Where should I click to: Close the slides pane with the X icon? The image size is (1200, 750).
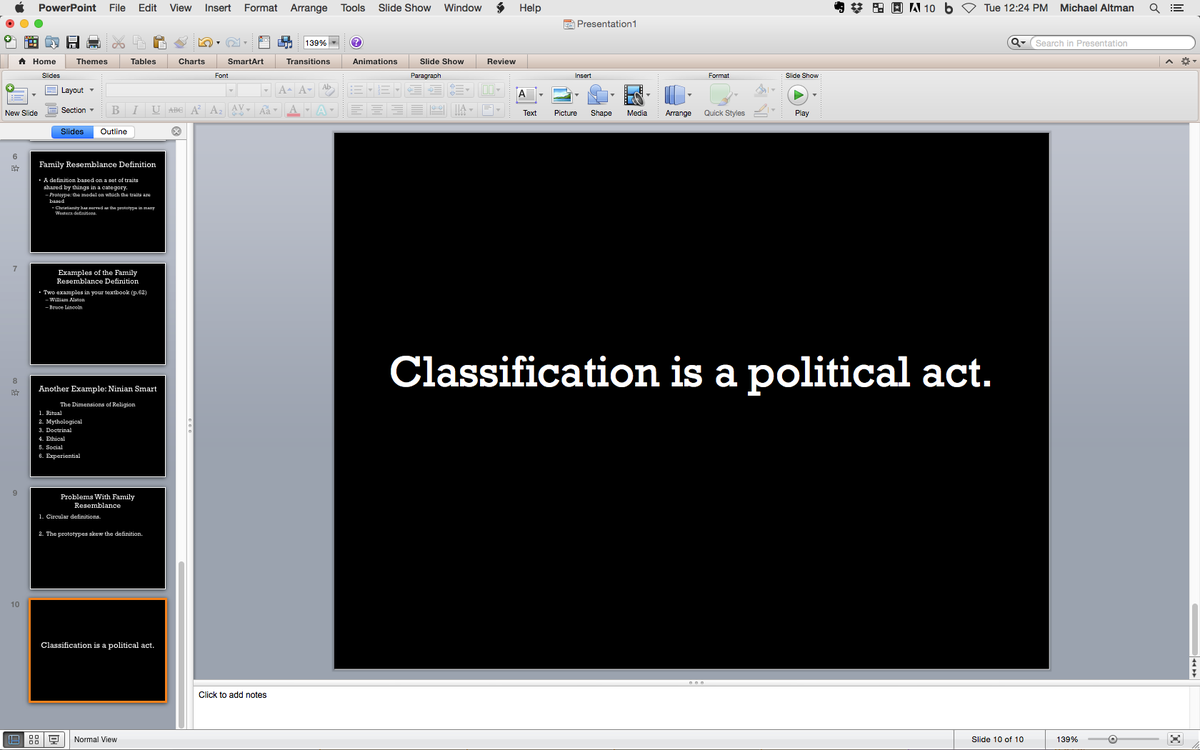176,131
